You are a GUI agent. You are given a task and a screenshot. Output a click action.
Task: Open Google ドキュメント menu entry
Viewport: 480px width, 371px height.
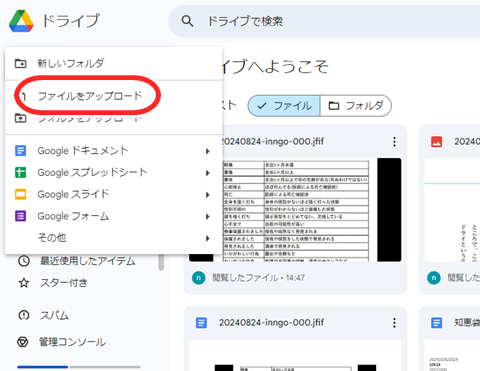pyautogui.click(x=114, y=151)
